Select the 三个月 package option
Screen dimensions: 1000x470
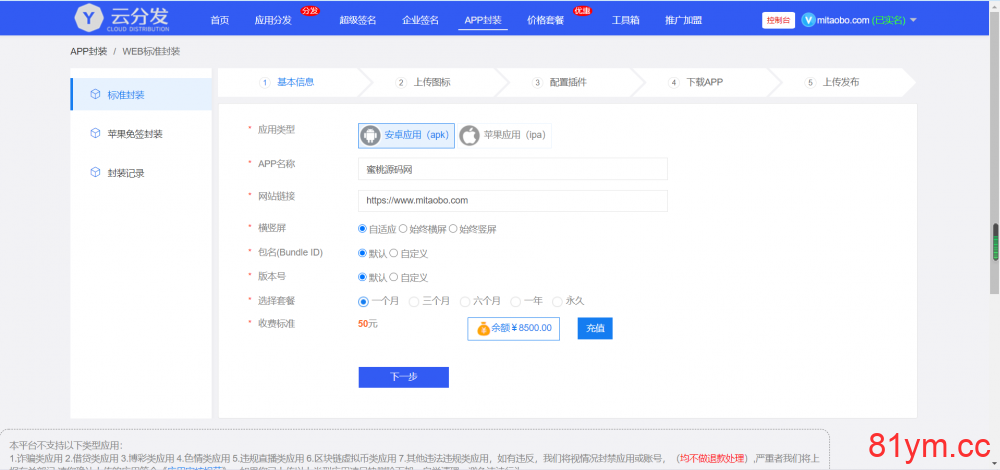pos(414,301)
